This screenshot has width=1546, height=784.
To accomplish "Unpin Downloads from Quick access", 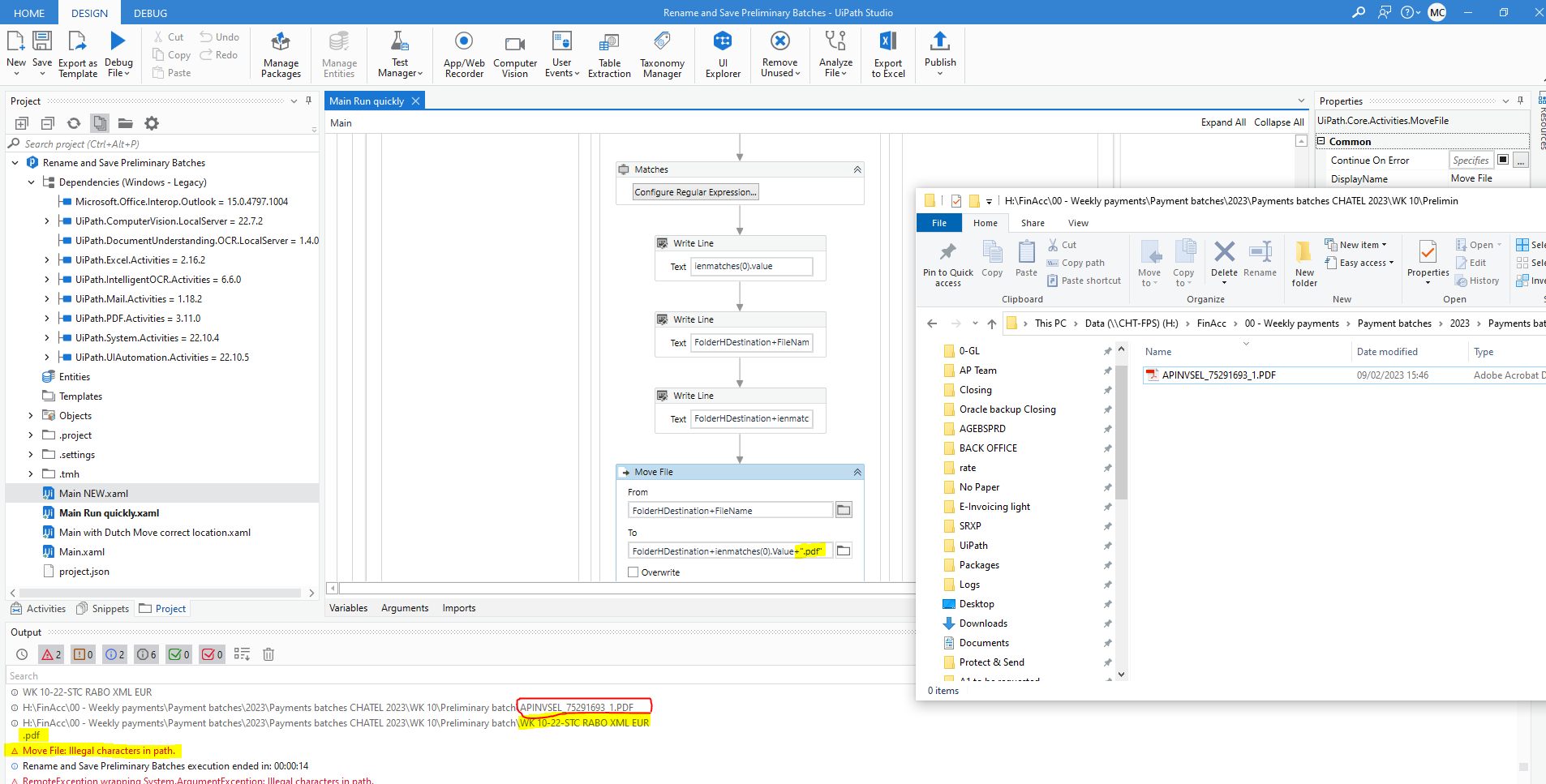I will click(1106, 623).
